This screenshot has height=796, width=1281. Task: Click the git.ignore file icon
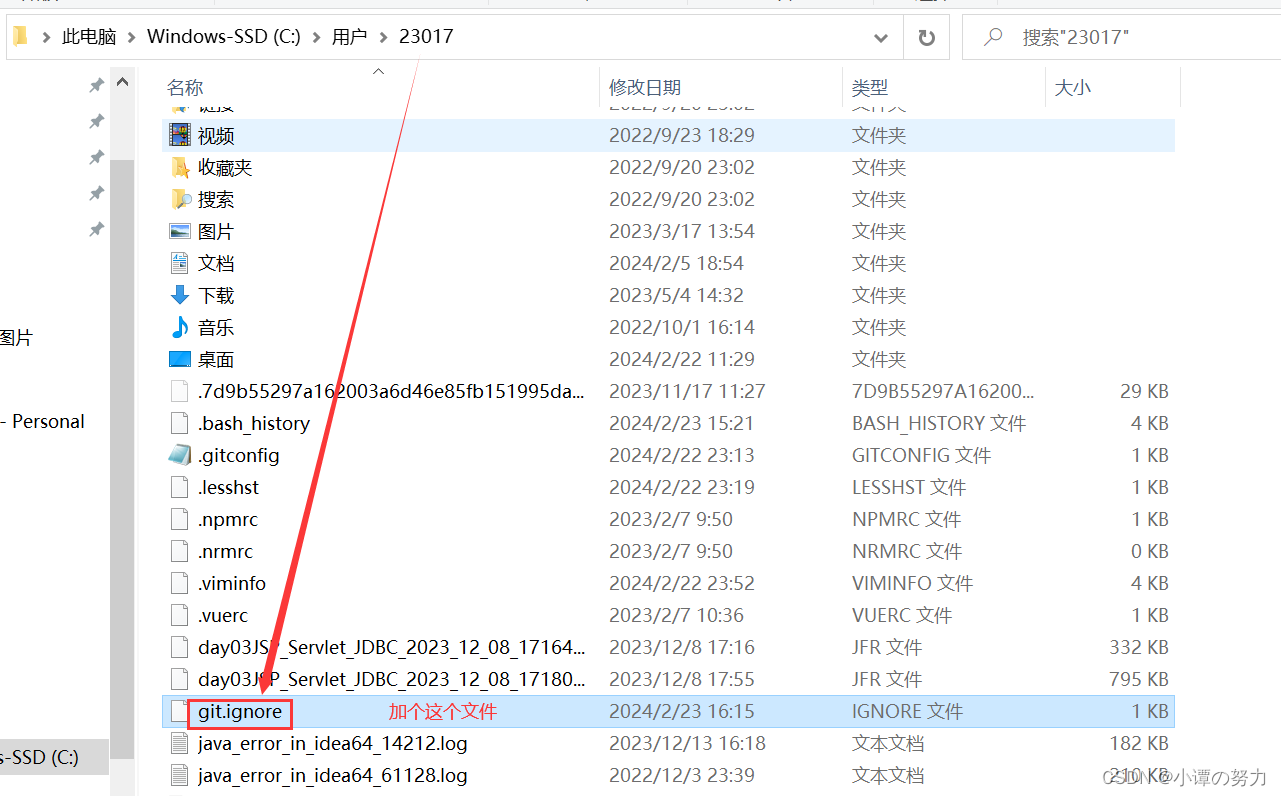coord(180,711)
